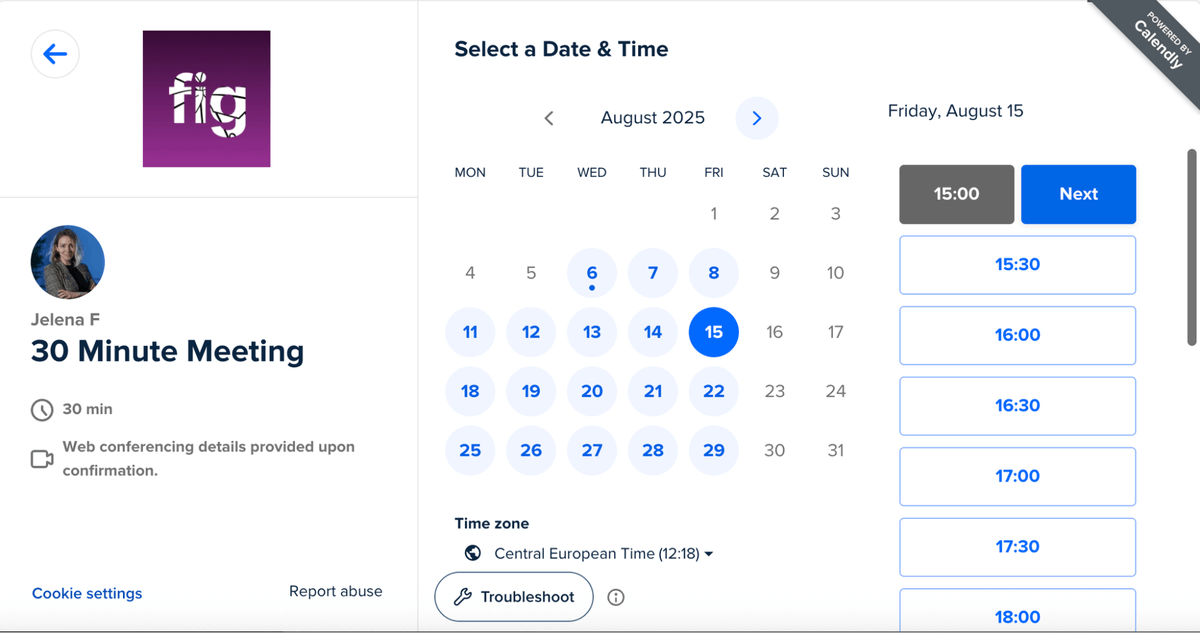Open the Central European Time zone dropdown
Image resolution: width=1200 pixels, height=633 pixels.
(x=601, y=552)
